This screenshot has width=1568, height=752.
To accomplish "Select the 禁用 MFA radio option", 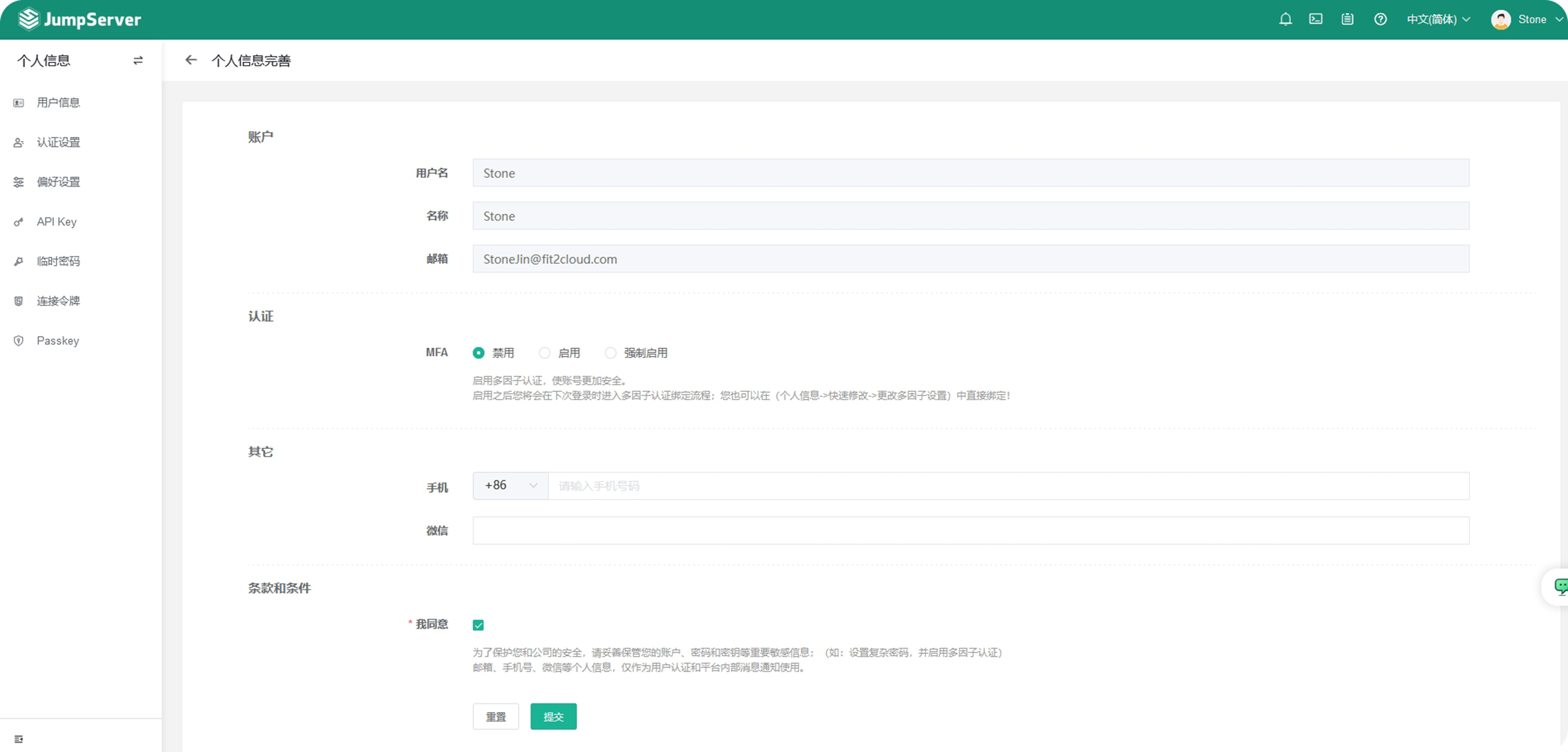I will (x=478, y=352).
